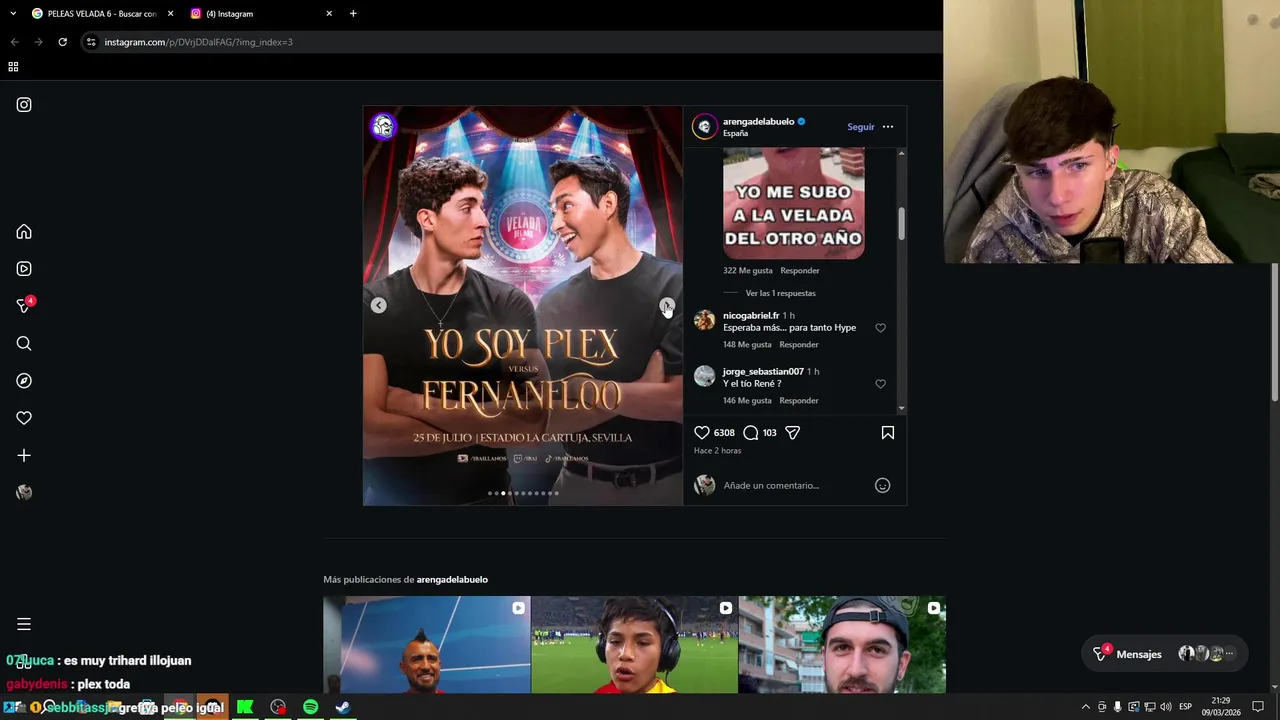Click in the 'Añade un comentario' field
The width and height of the screenshot is (1280, 720).
(795, 485)
